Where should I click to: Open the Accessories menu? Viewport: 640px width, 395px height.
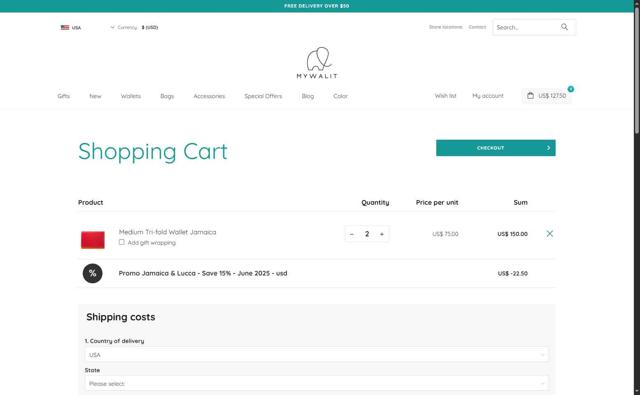[209, 96]
